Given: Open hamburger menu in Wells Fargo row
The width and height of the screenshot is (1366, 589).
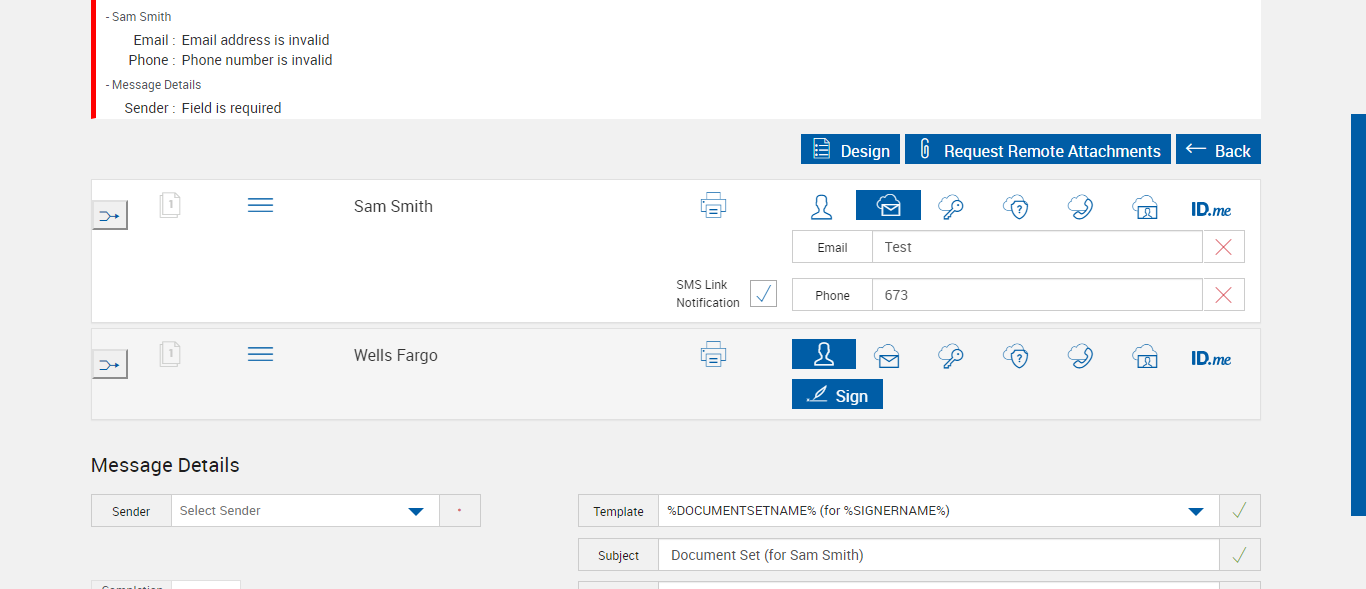Looking at the screenshot, I should (260, 354).
